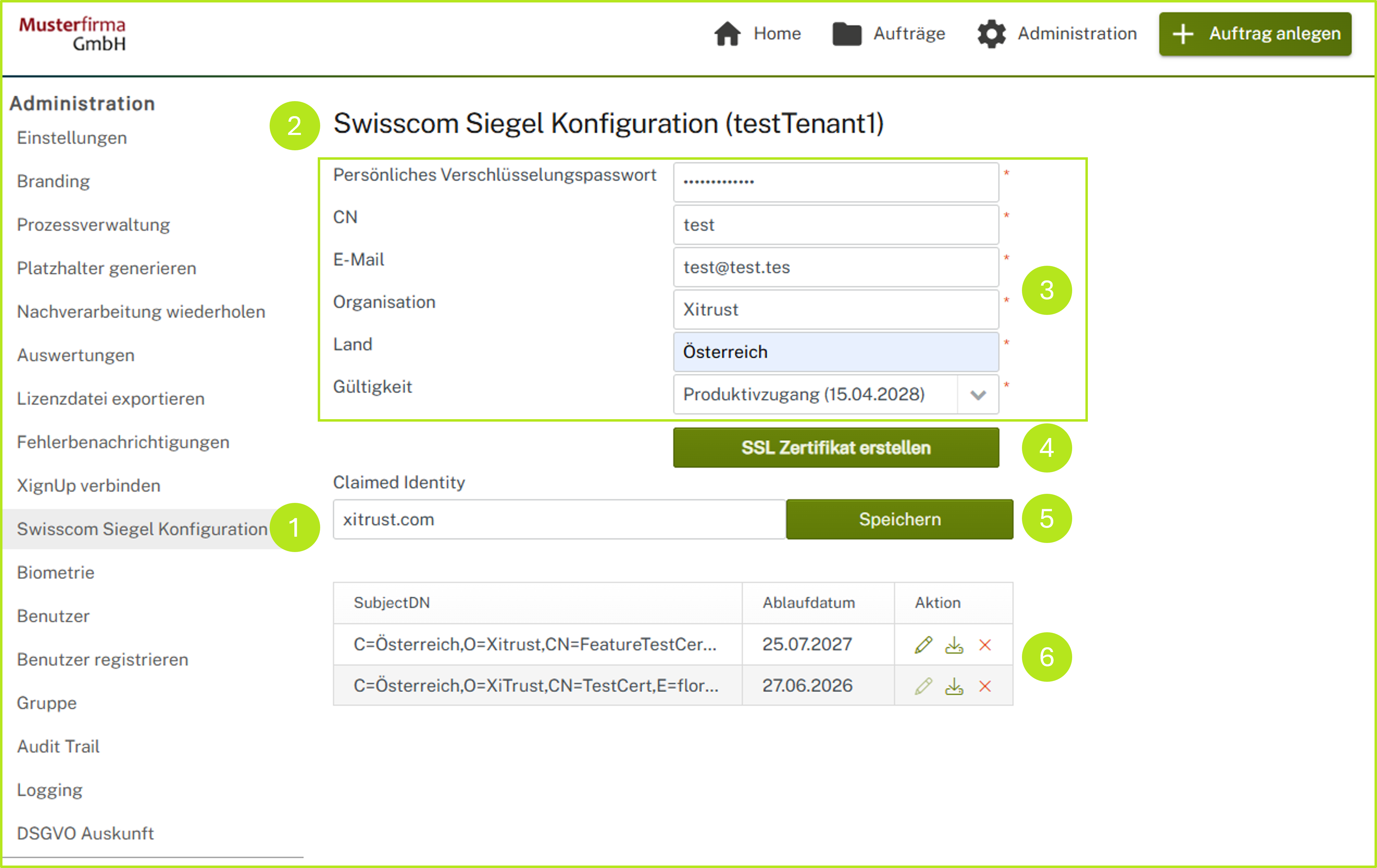Viewport: 1377px width, 868px height.
Task: Click the CN input field
Action: [835, 225]
